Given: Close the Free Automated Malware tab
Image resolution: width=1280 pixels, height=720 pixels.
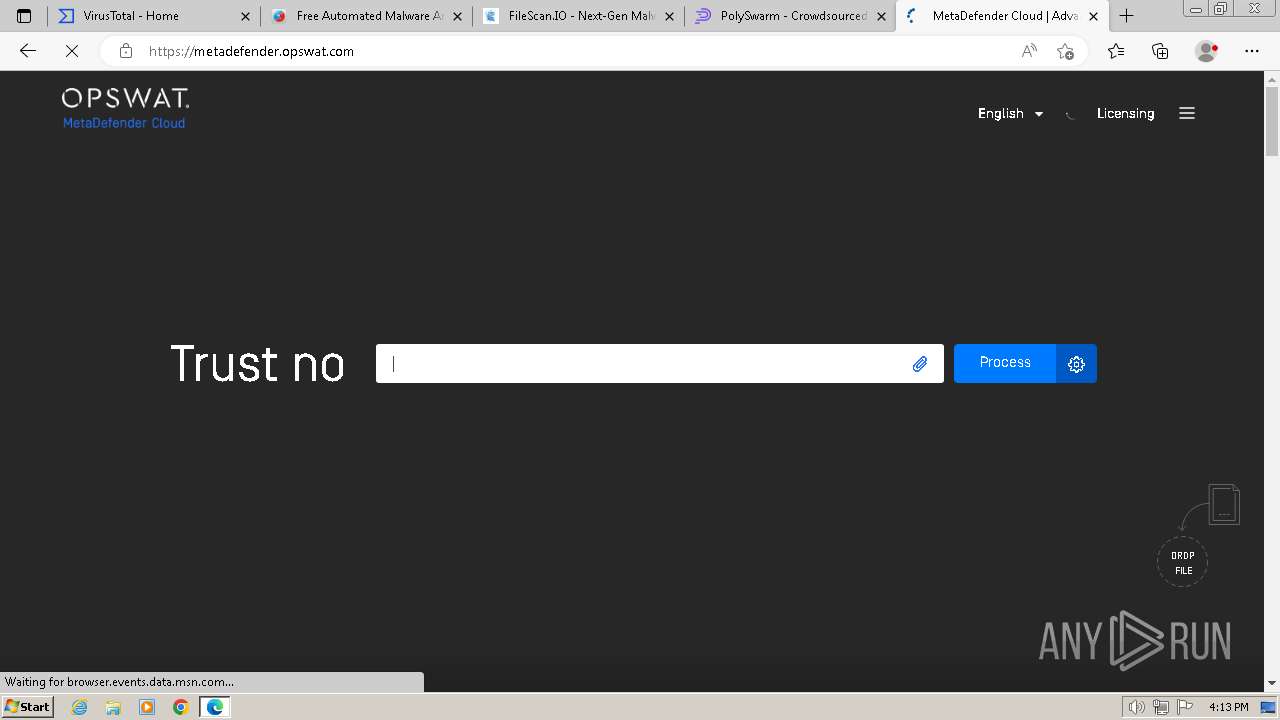Looking at the screenshot, I should click(457, 16).
